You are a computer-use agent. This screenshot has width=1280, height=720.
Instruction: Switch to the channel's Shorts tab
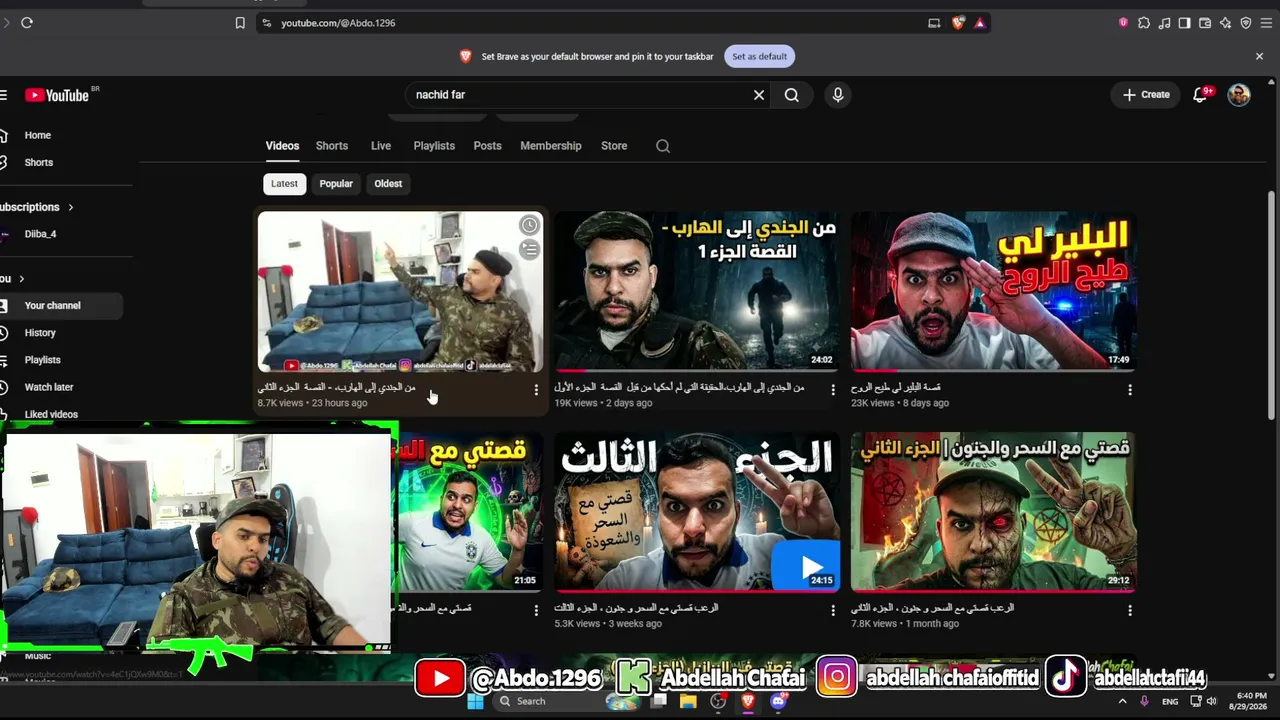[x=332, y=146]
